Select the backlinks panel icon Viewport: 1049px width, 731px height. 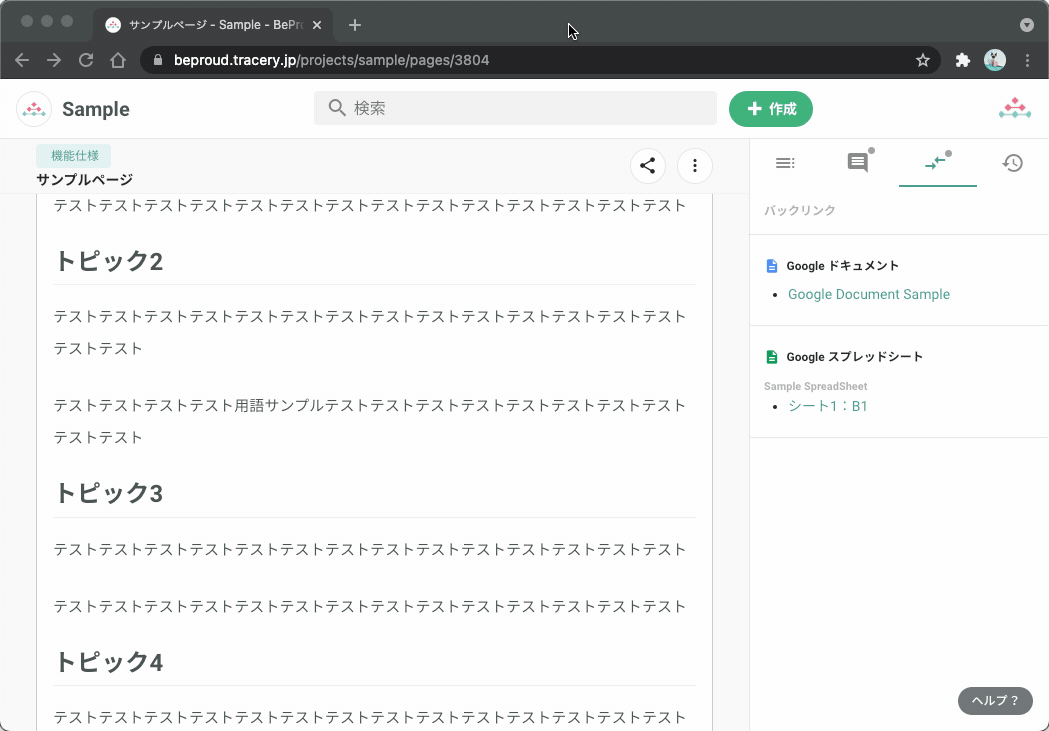[x=937, y=163]
